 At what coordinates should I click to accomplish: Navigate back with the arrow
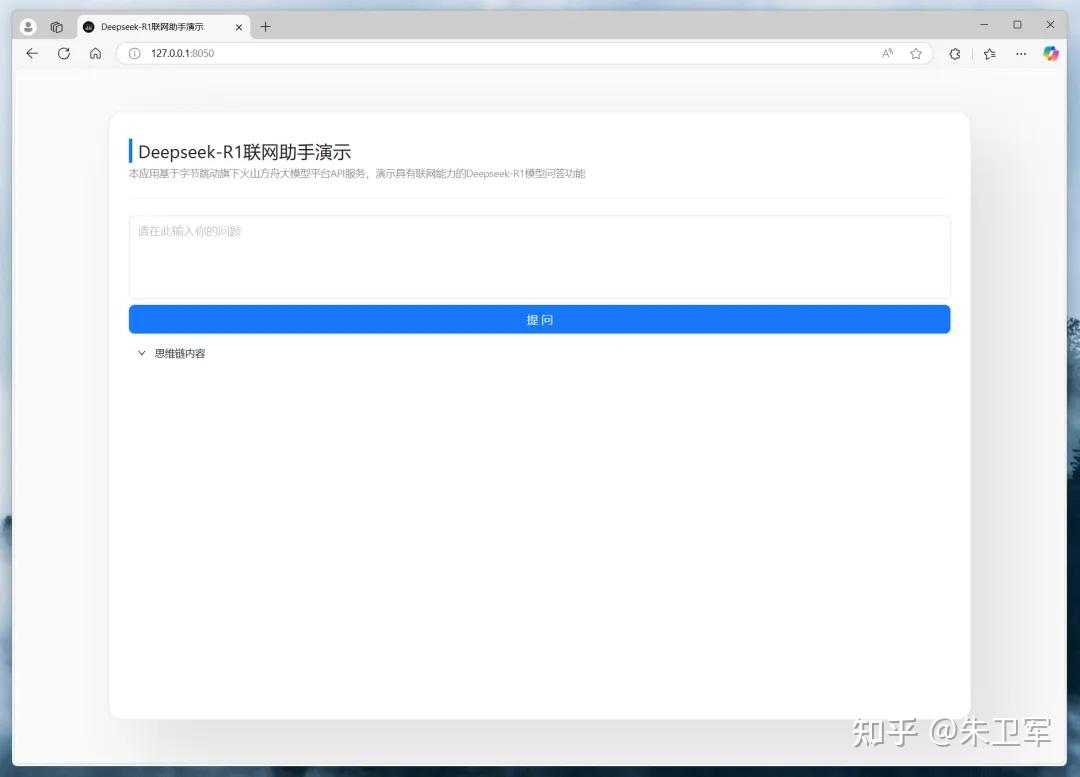point(31,53)
